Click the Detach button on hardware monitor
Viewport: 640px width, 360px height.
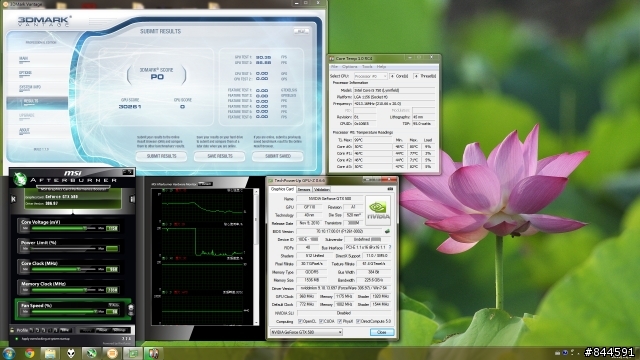click(205, 184)
